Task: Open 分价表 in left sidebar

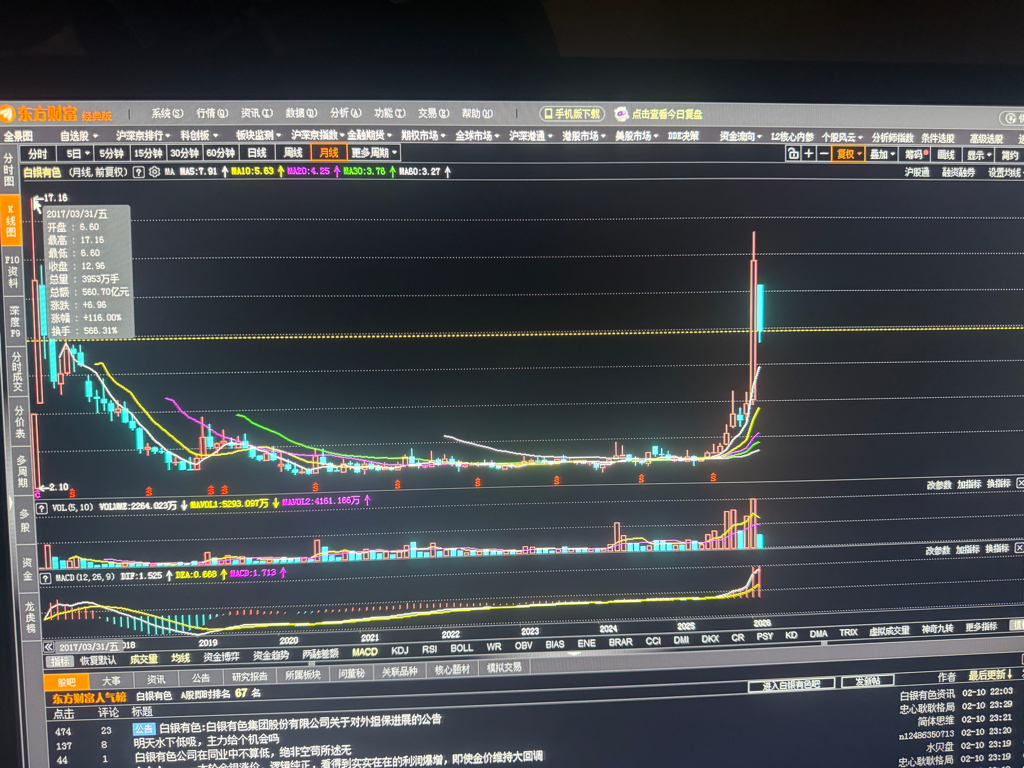Action: tap(20, 422)
